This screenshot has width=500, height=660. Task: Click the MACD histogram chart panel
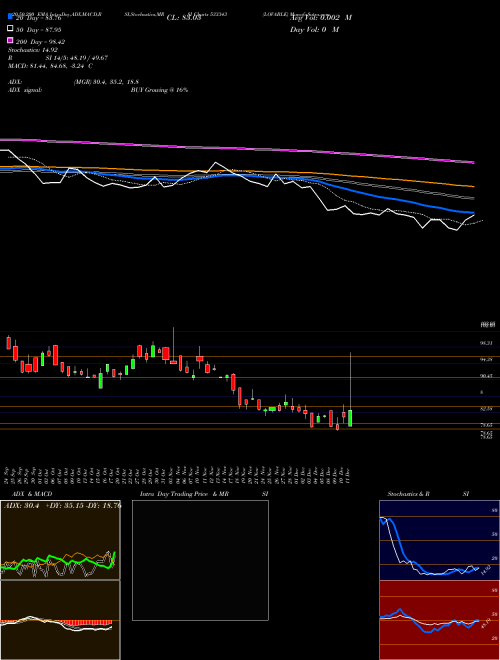60,620
